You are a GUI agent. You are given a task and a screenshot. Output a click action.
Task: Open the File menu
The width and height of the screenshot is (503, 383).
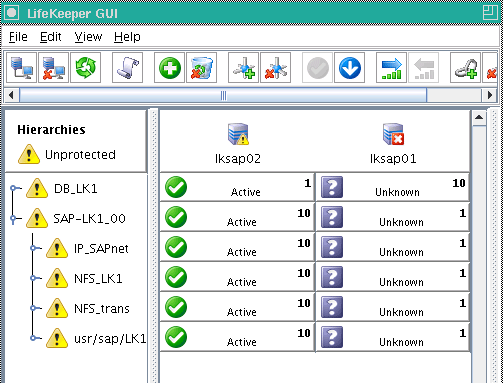pyautogui.click(x=18, y=36)
